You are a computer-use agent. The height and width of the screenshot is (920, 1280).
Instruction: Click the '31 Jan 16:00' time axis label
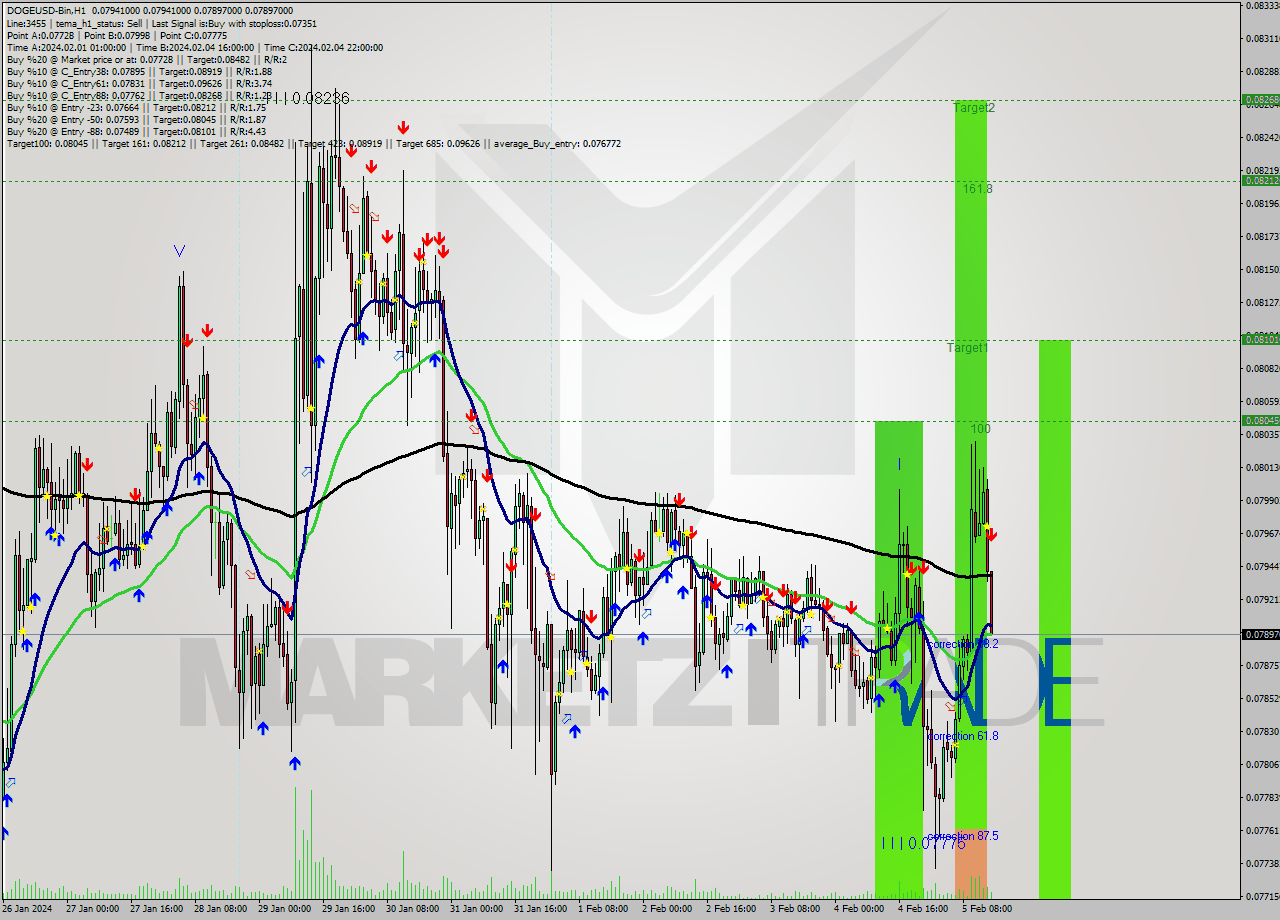coord(540,908)
